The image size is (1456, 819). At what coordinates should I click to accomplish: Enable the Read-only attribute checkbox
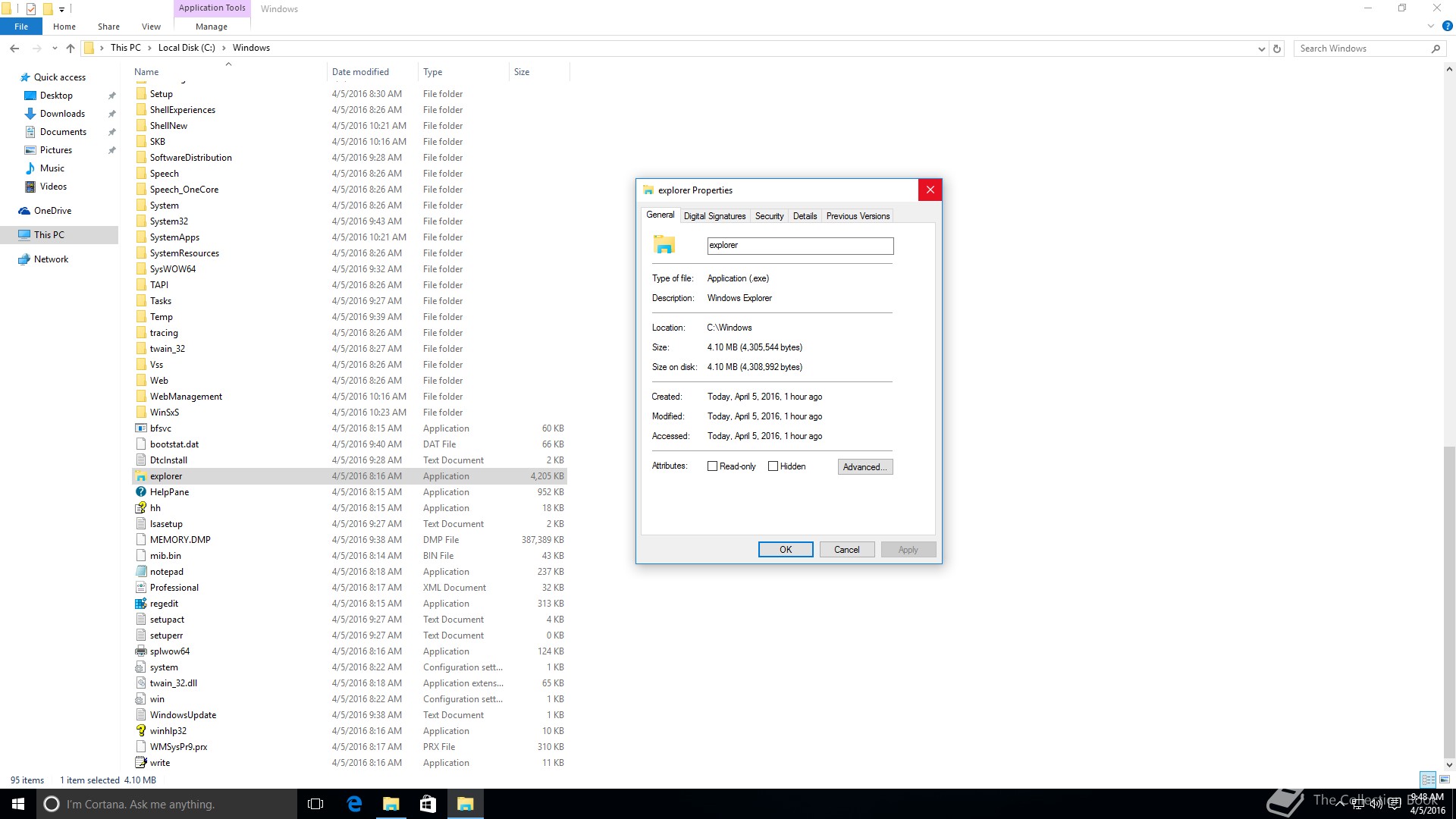(712, 466)
